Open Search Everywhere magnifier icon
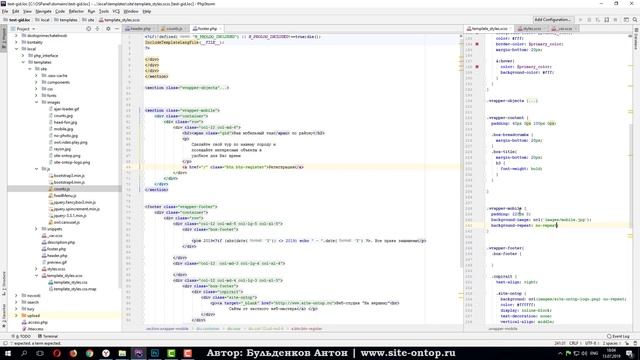 [x=635, y=20]
